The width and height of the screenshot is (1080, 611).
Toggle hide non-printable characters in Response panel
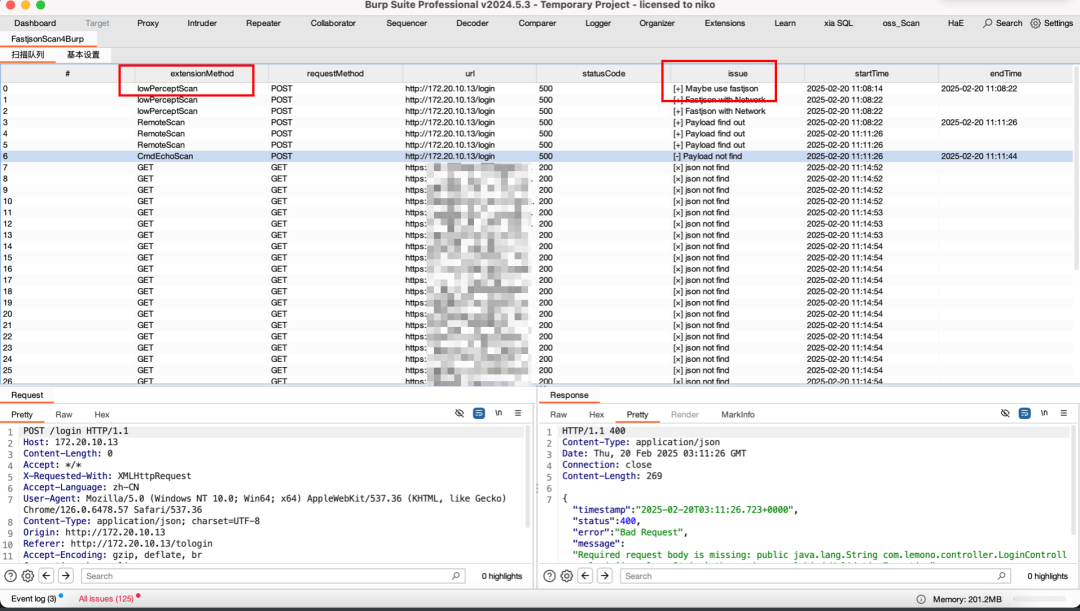(1005, 413)
